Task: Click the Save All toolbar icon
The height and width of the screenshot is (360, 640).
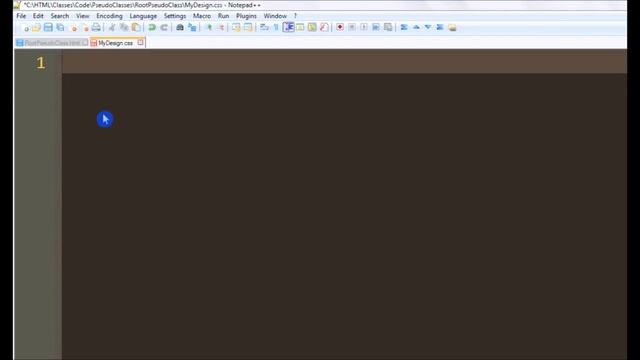Action: (60, 28)
